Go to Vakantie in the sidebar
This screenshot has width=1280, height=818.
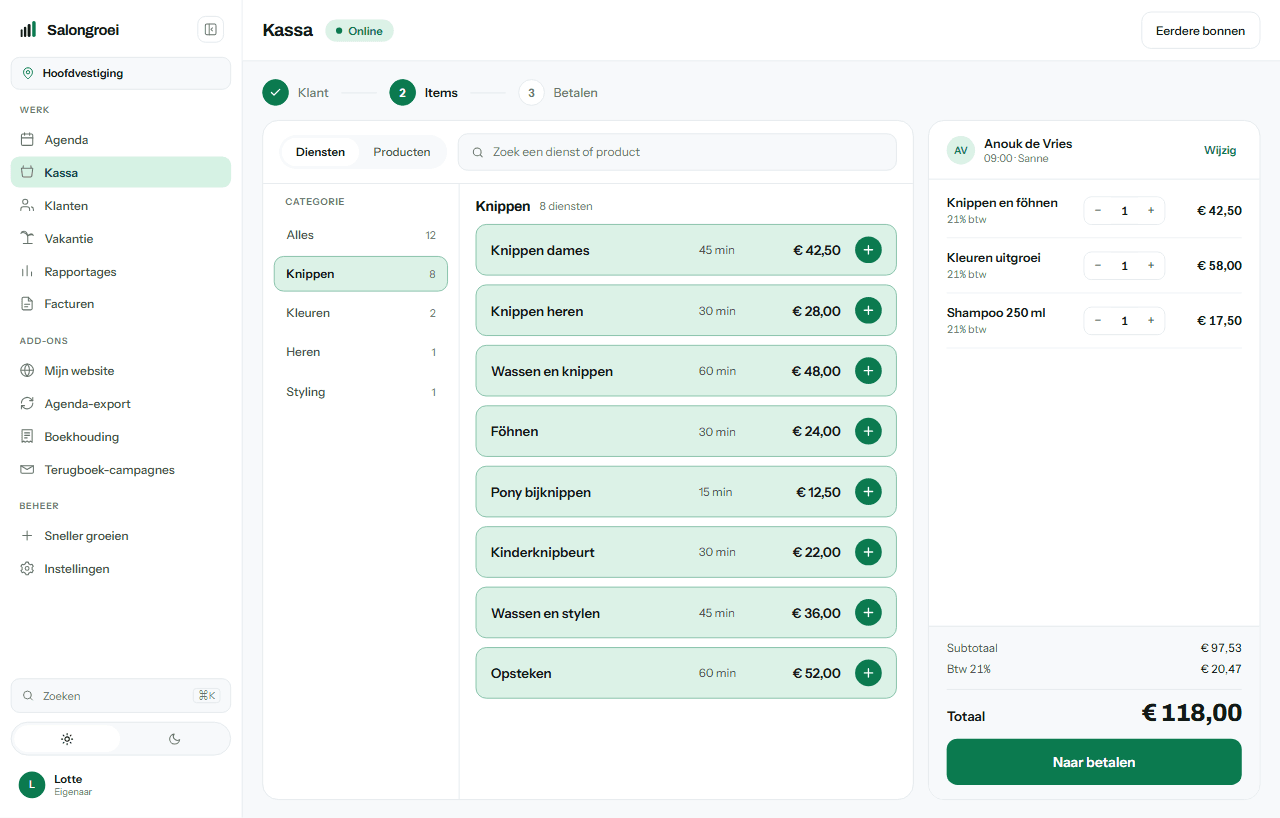121,239
